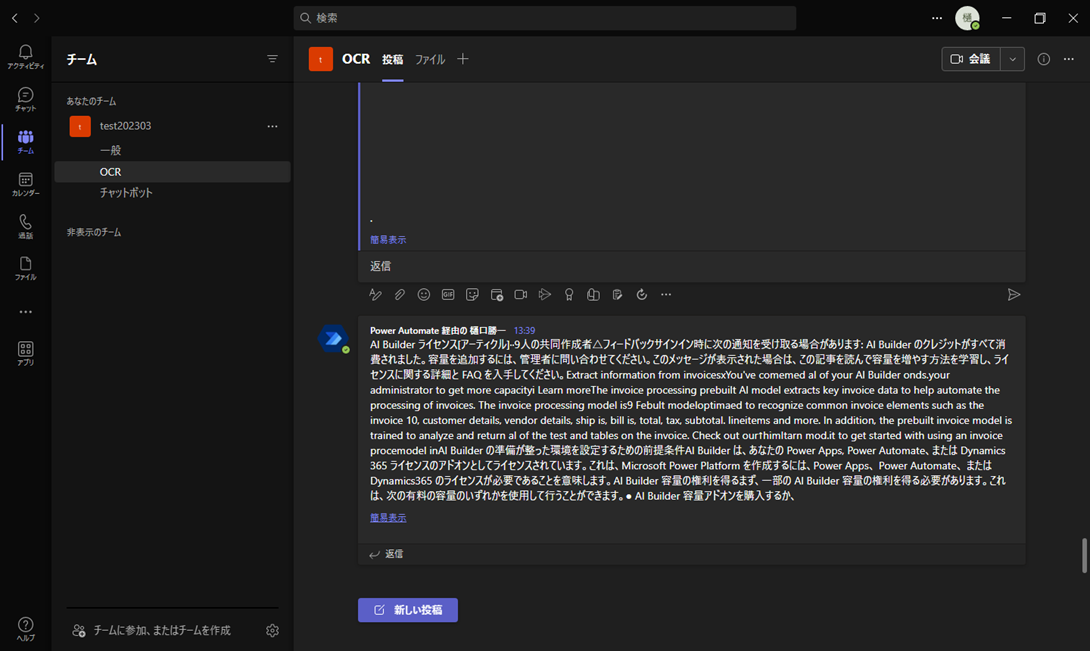Viewport: 1090px width, 651px height.
Task: Open the profile avatar in title bar
Action: [967, 18]
